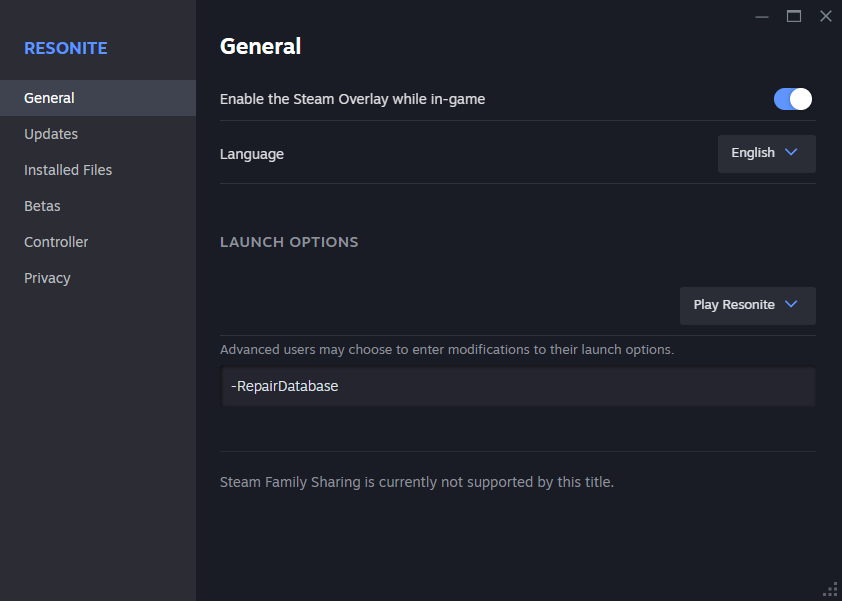Click the RESONITE title in sidebar
842x601 pixels.
[66, 48]
